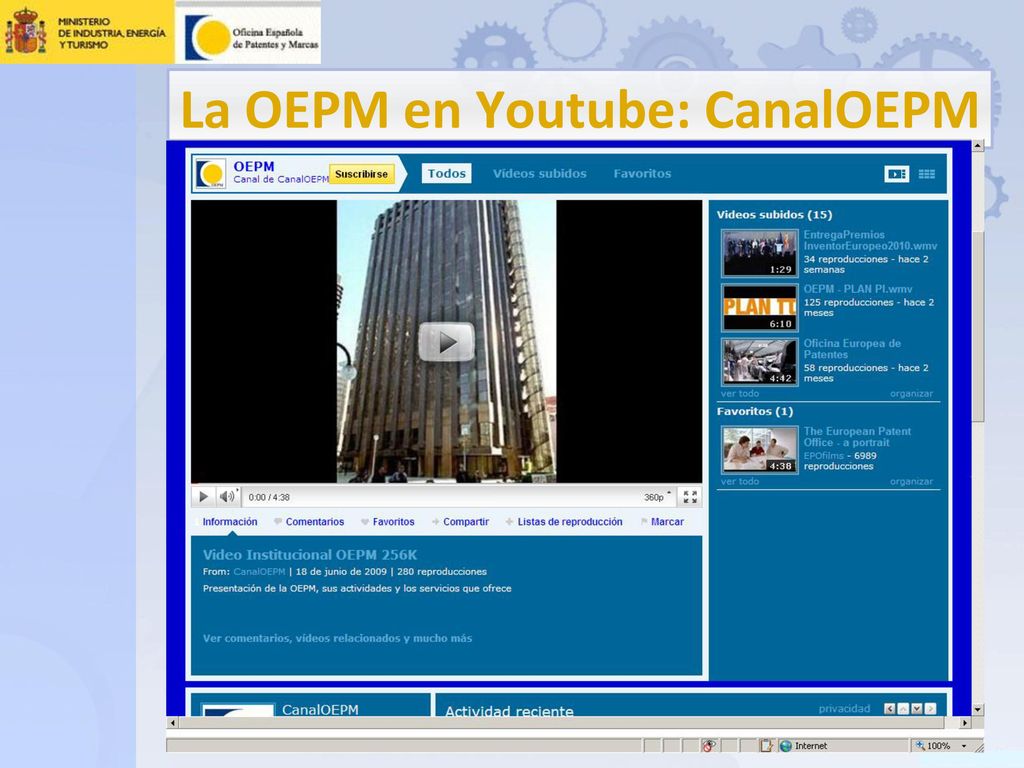1024x768 pixels.
Task: Click the vertical scrollbar up arrow
Action: 978,146
